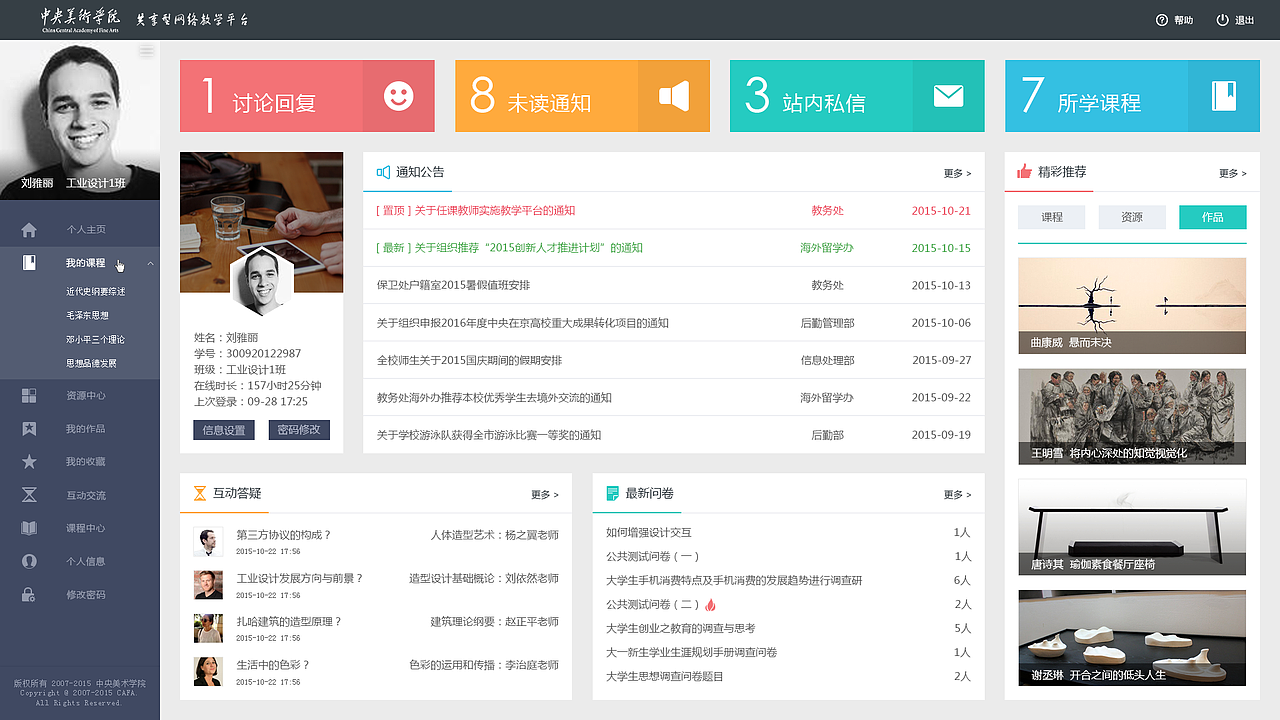Screen dimensions: 1280x720
Task: Click the 退出 power icon to log out
Action: point(1222,19)
